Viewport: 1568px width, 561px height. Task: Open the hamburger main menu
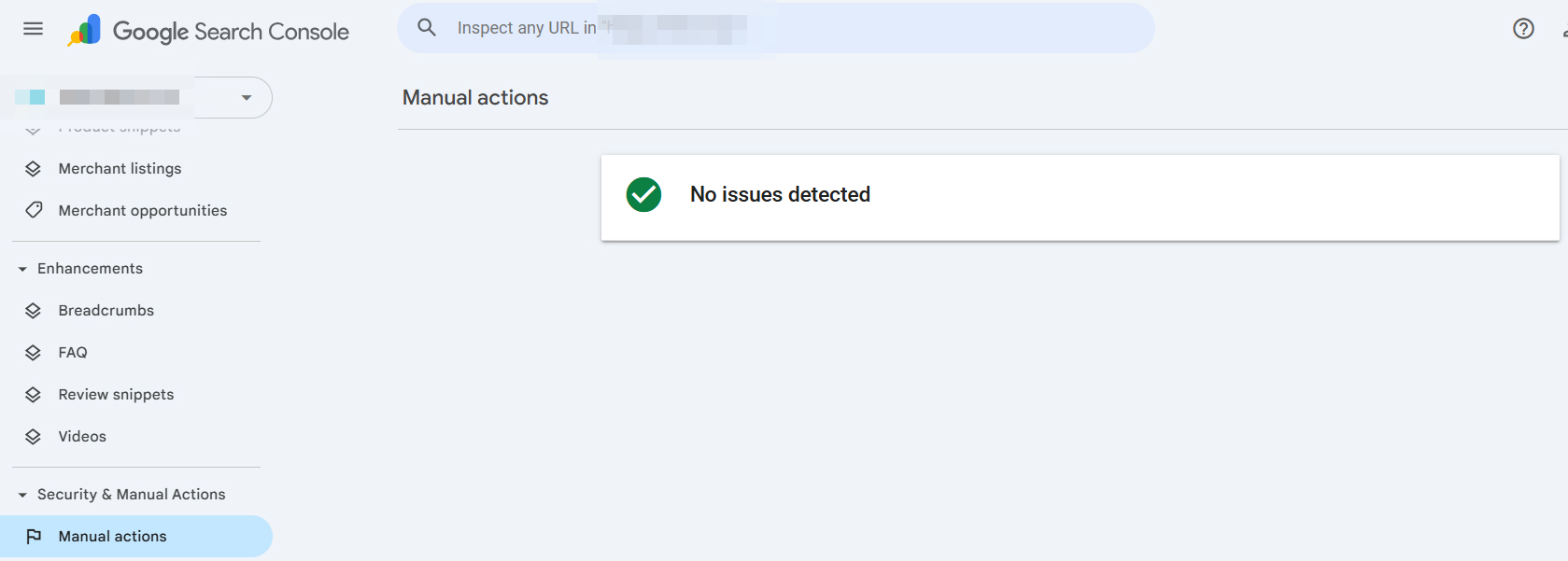coord(34,29)
